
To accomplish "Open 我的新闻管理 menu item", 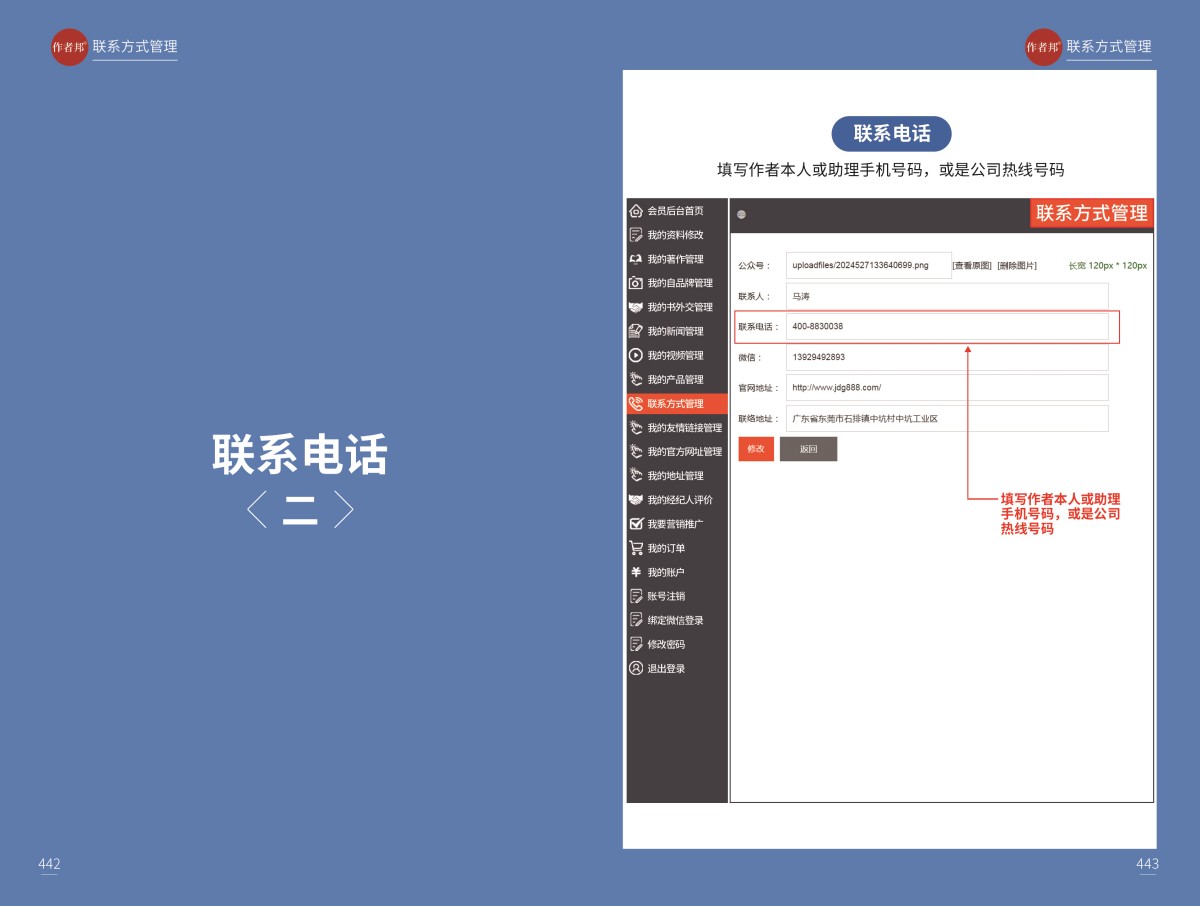I will pos(675,331).
